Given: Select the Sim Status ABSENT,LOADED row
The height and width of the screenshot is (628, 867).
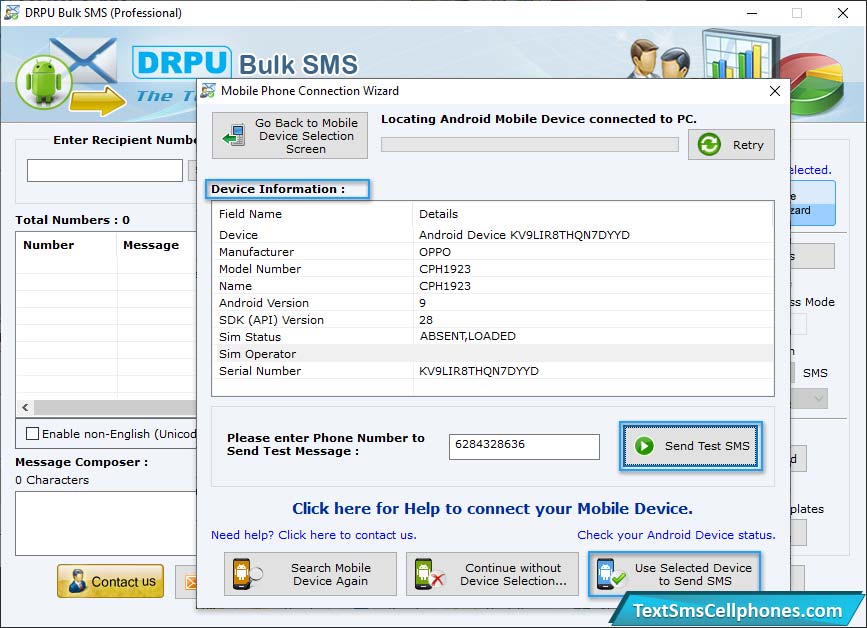Looking at the screenshot, I should 492,337.
